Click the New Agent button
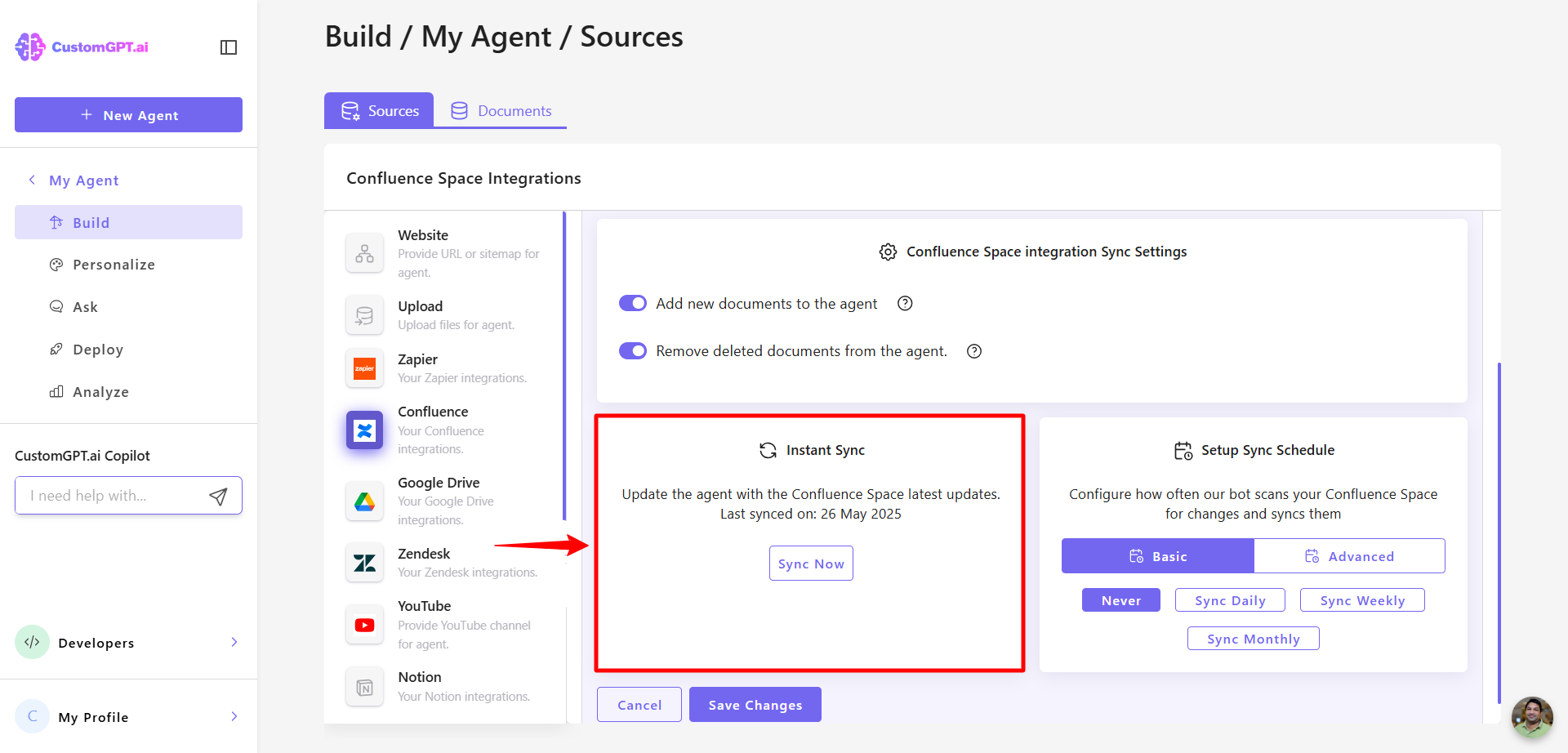Image resolution: width=1568 pixels, height=753 pixels. click(128, 115)
